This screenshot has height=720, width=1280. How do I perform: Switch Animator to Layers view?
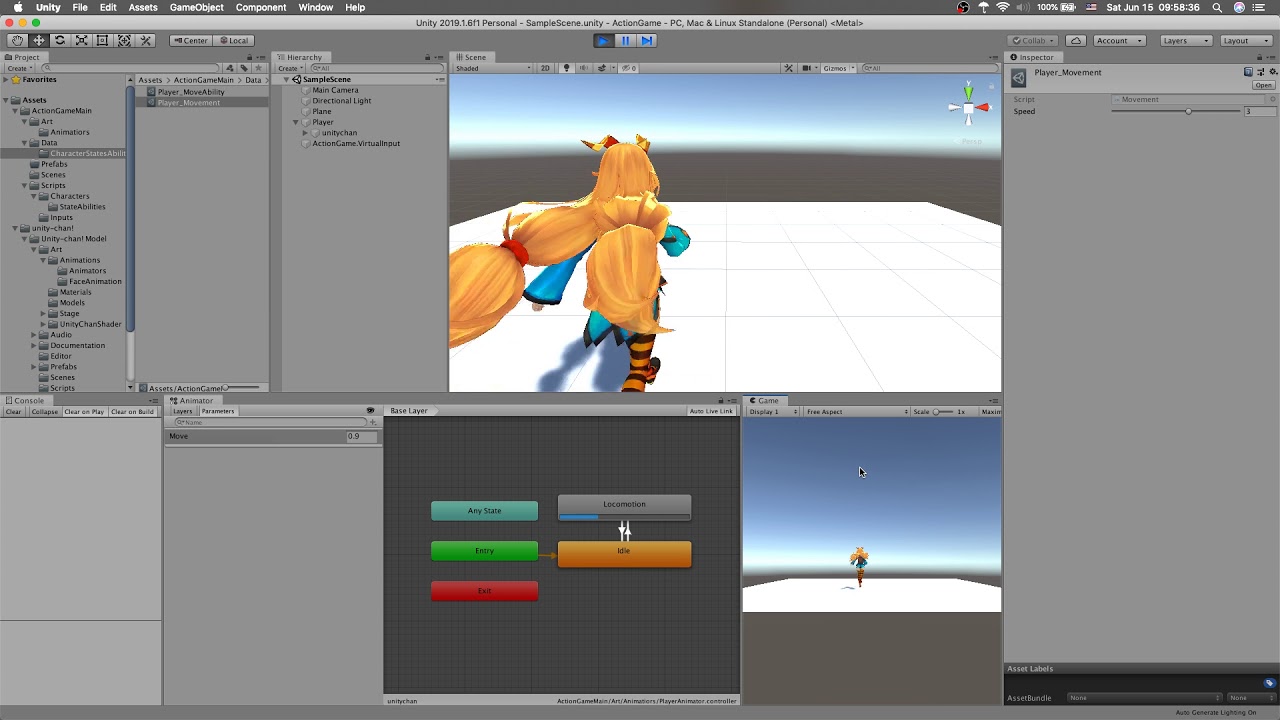(x=182, y=411)
